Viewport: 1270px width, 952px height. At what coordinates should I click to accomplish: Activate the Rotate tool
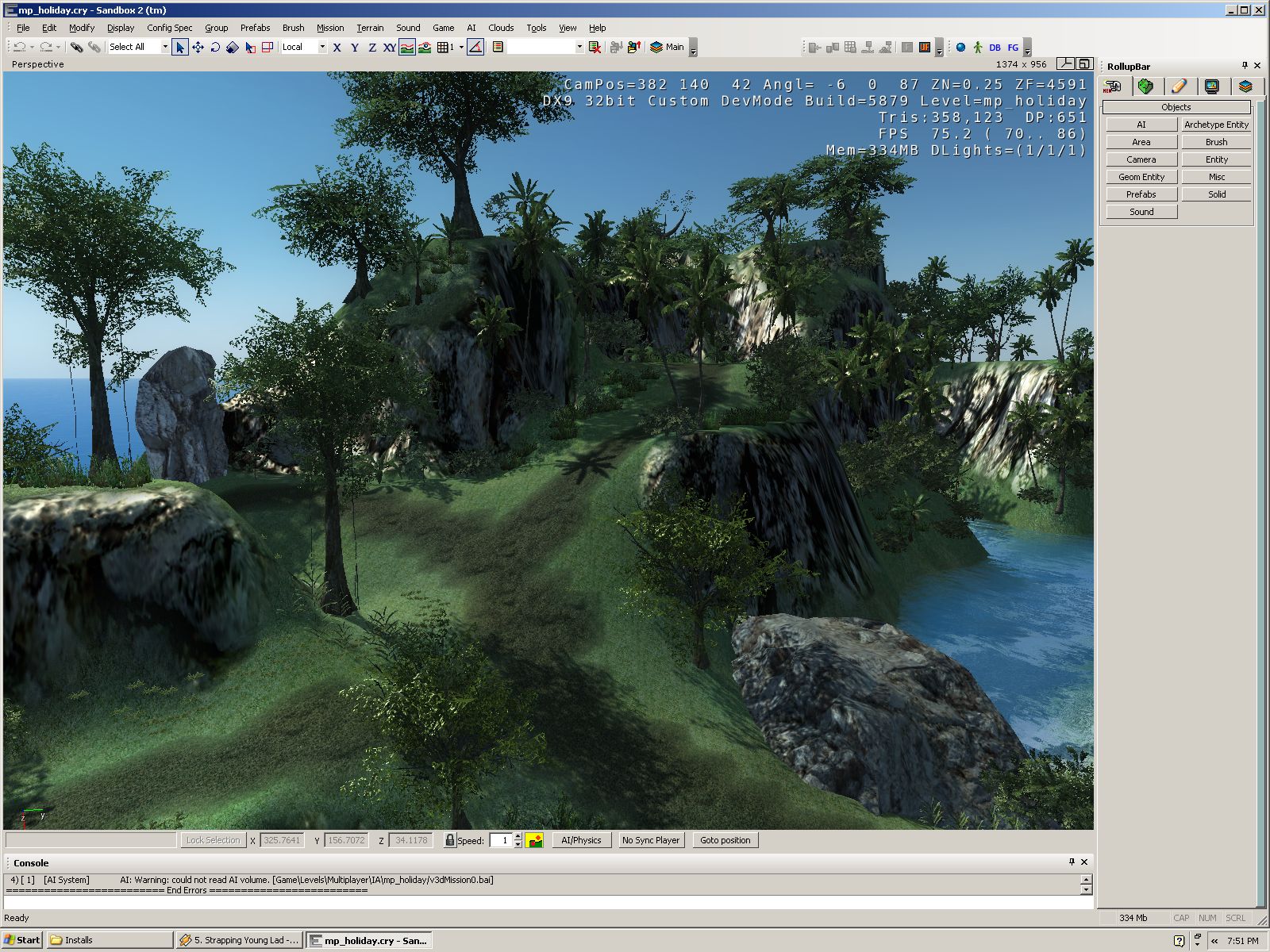coord(215,47)
